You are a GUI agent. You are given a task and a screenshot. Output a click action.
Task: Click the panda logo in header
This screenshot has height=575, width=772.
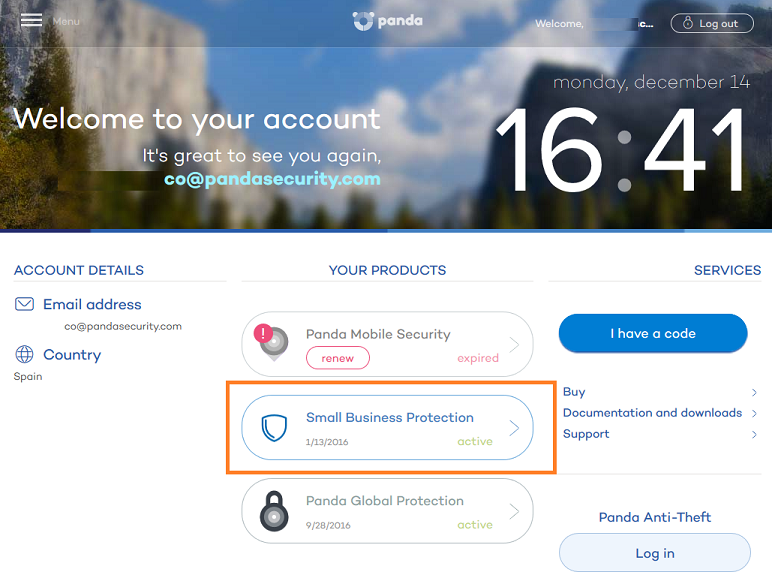pyautogui.click(x=387, y=21)
